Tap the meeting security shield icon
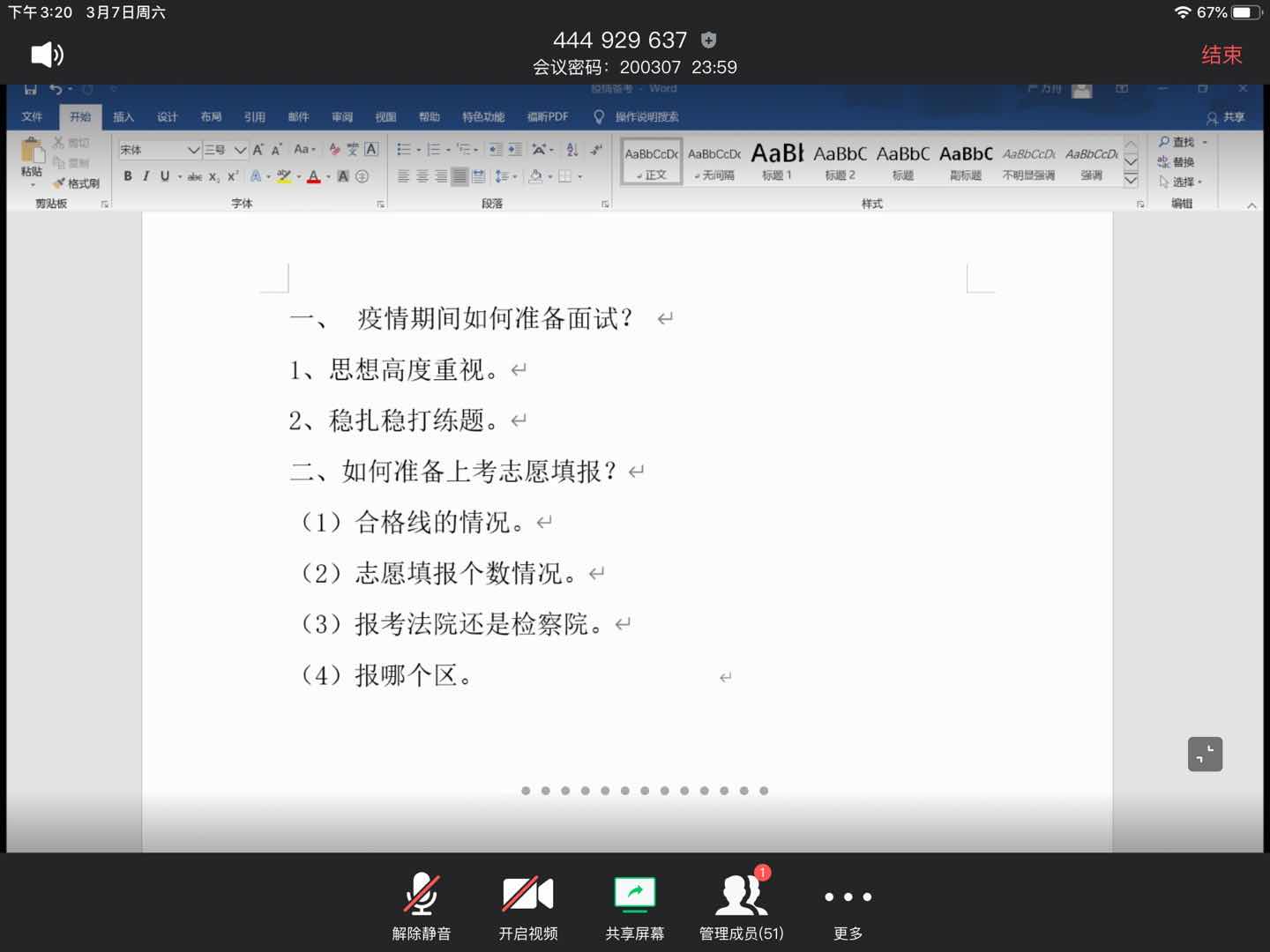Screen dimensions: 1270x952 pyautogui.click(x=709, y=40)
